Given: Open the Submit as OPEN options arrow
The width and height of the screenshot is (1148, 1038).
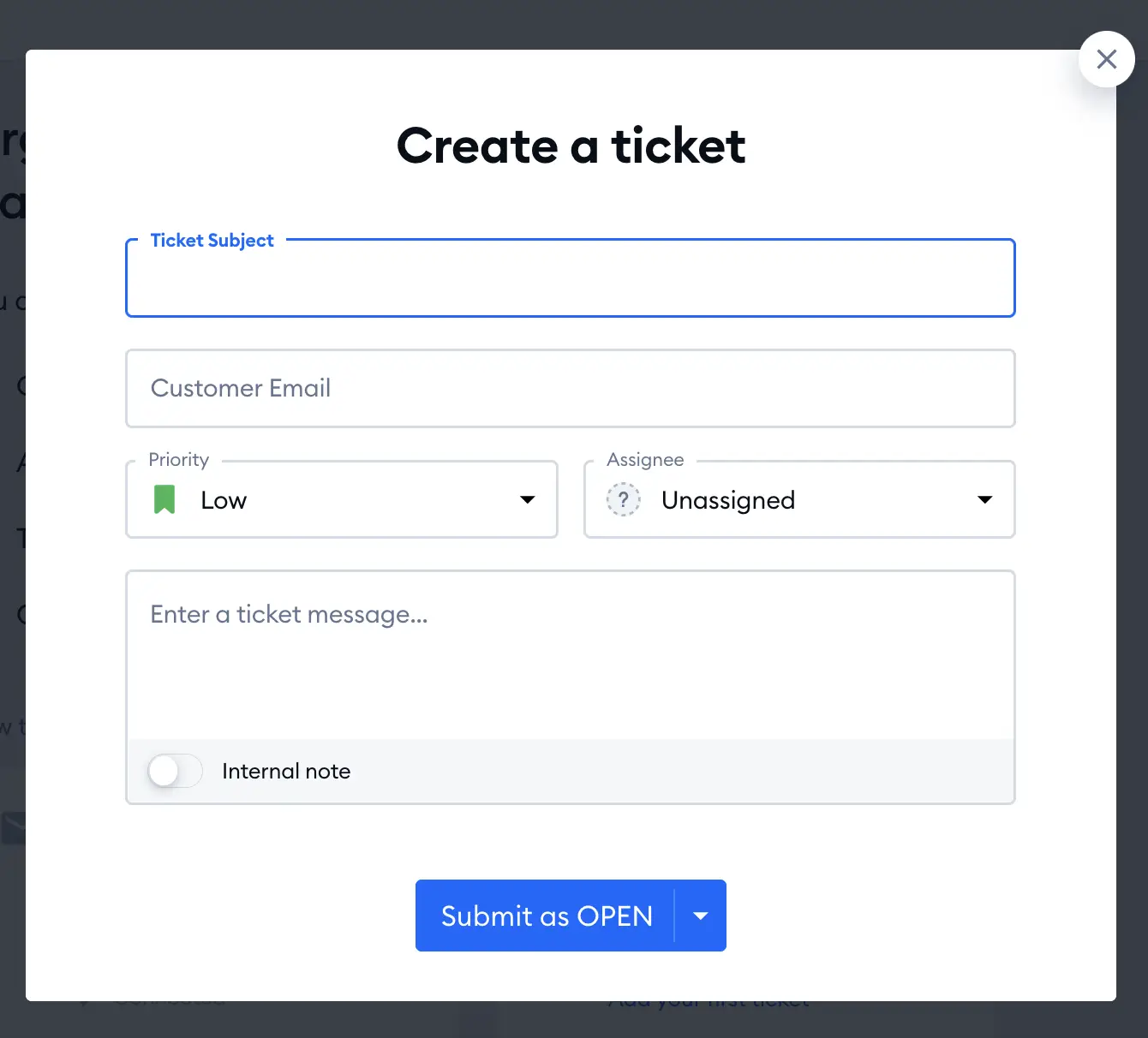Looking at the screenshot, I should click(701, 916).
